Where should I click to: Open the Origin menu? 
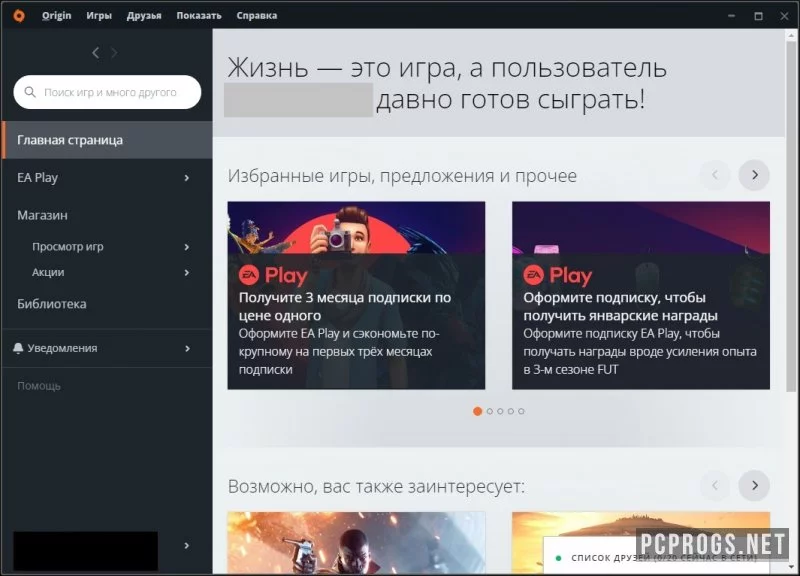click(56, 16)
